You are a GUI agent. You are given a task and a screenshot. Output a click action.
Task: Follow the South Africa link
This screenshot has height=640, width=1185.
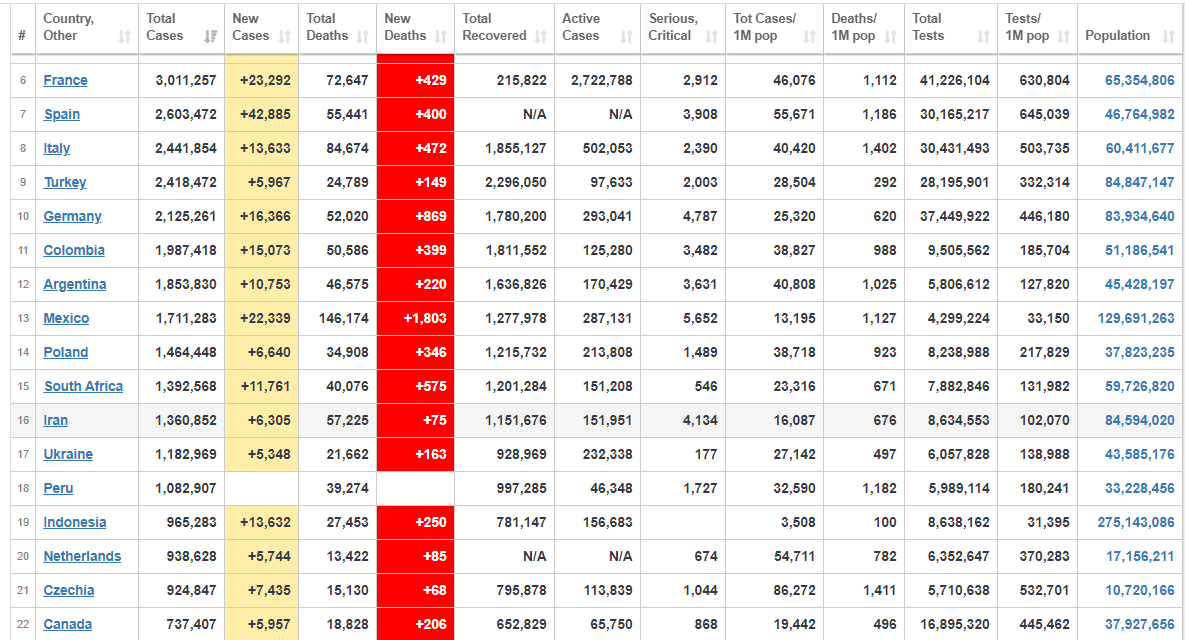[83, 386]
